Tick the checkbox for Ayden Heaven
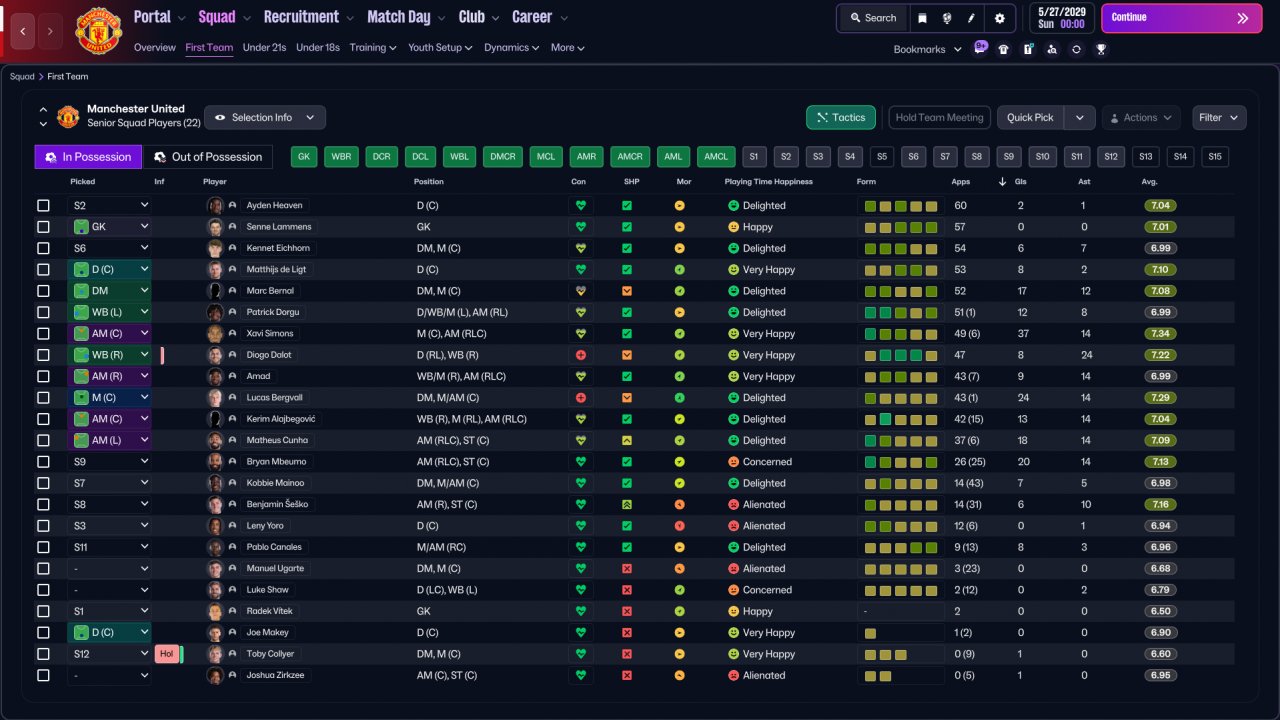1280x720 pixels. 43,205
